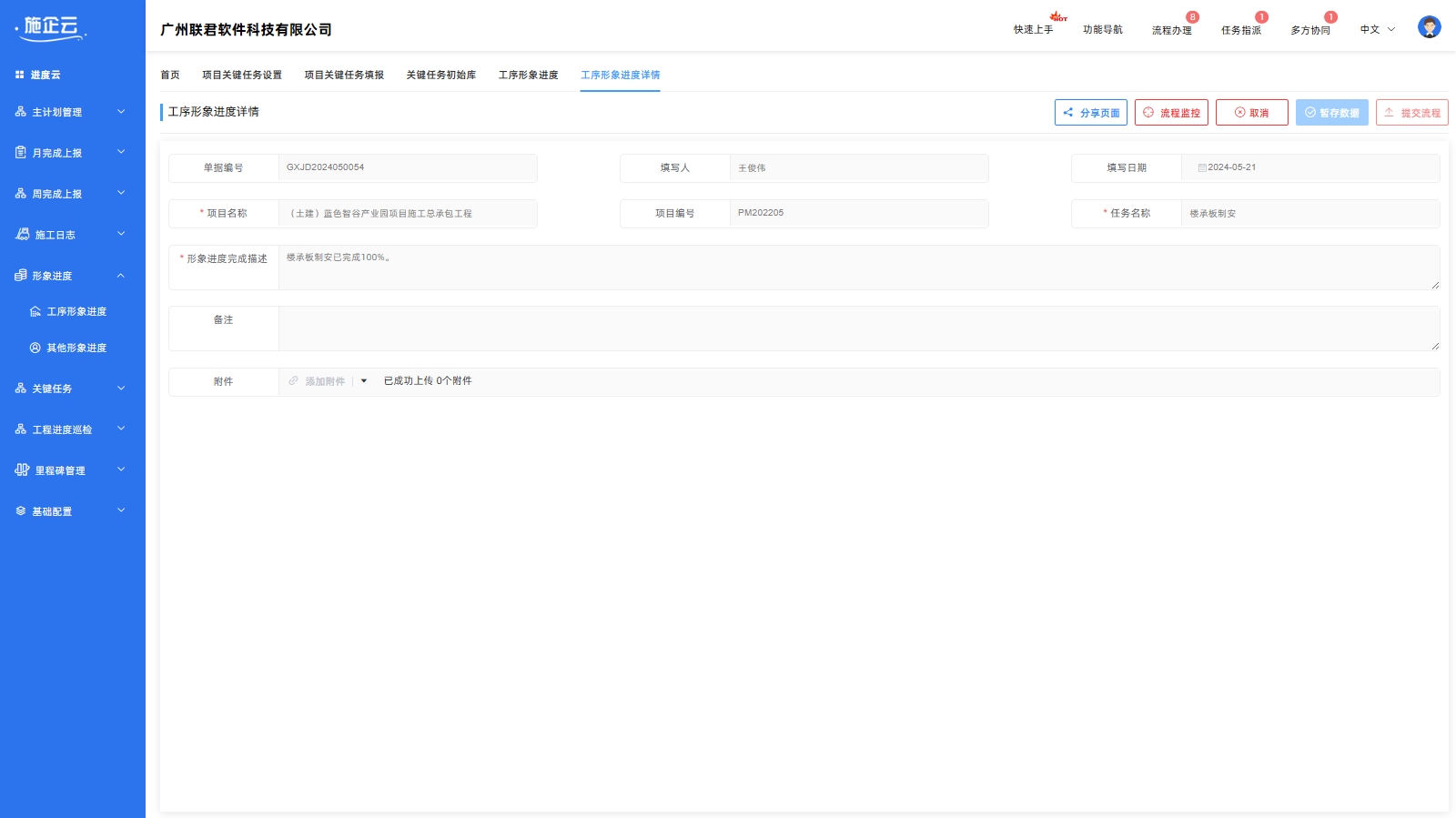Click 已成功上传 0个附件 text

click(428, 381)
